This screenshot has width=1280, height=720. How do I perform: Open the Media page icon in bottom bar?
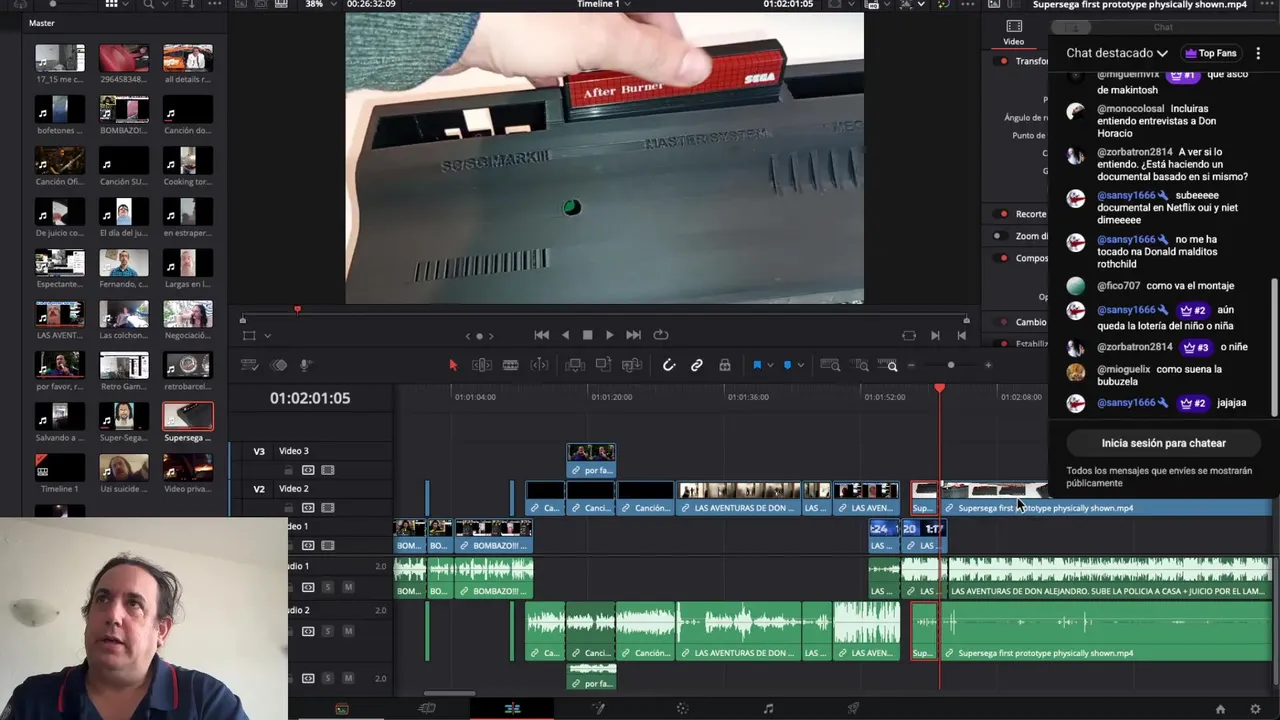pos(342,708)
